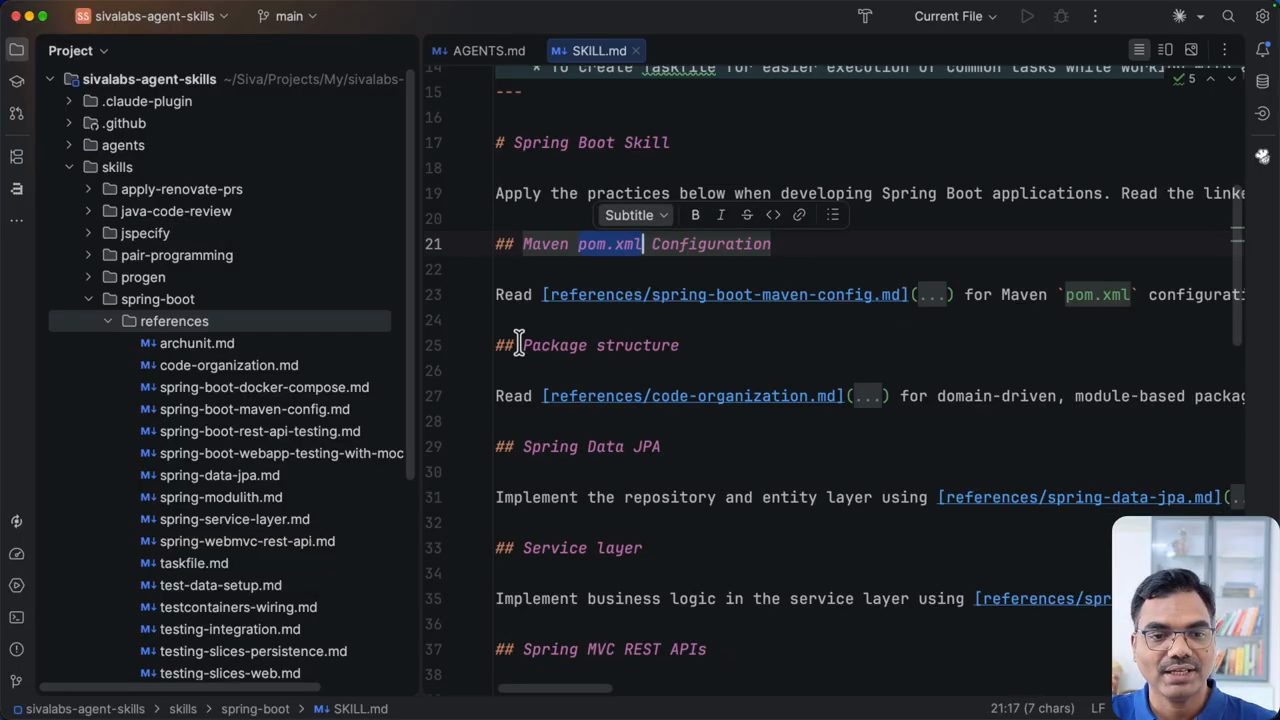Click the search everywhere magnifier icon
The width and height of the screenshot is (1280, 720).
[x=1228, y=16]
